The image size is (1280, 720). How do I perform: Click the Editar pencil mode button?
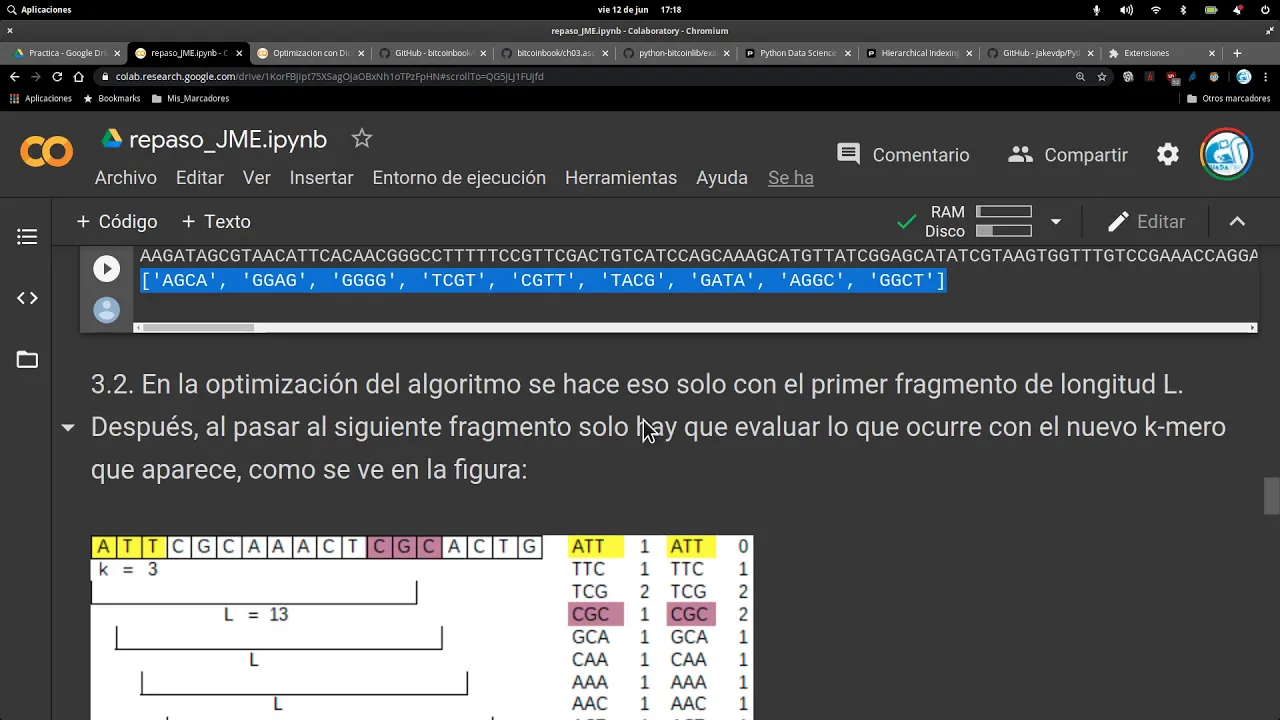tap(1146, 221)
